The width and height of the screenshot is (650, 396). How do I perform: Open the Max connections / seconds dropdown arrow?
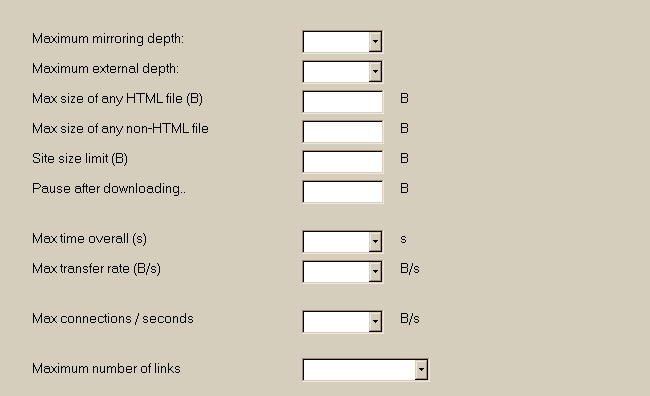coord(375,322)
